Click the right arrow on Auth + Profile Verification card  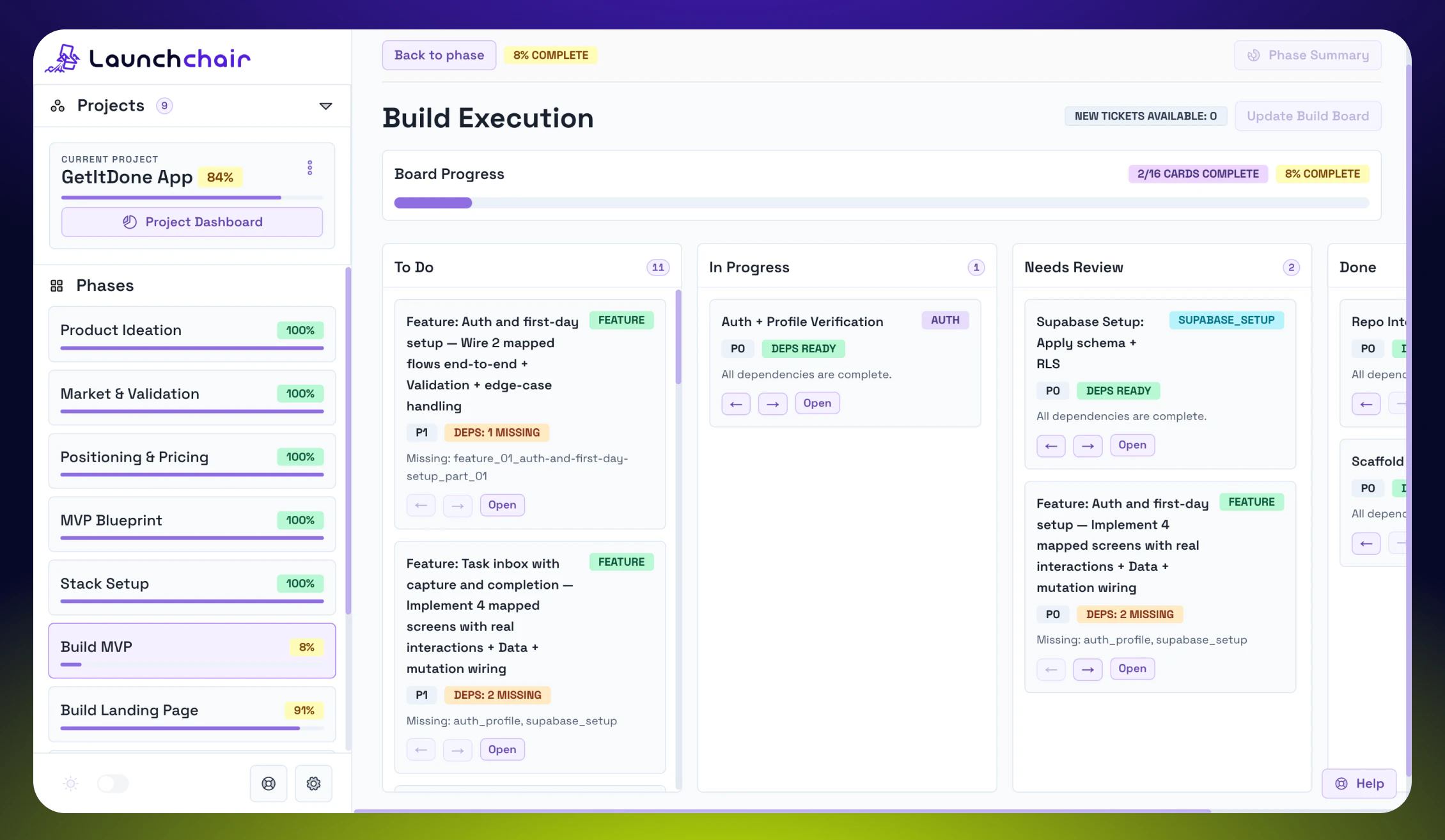[x=772, y=403]
